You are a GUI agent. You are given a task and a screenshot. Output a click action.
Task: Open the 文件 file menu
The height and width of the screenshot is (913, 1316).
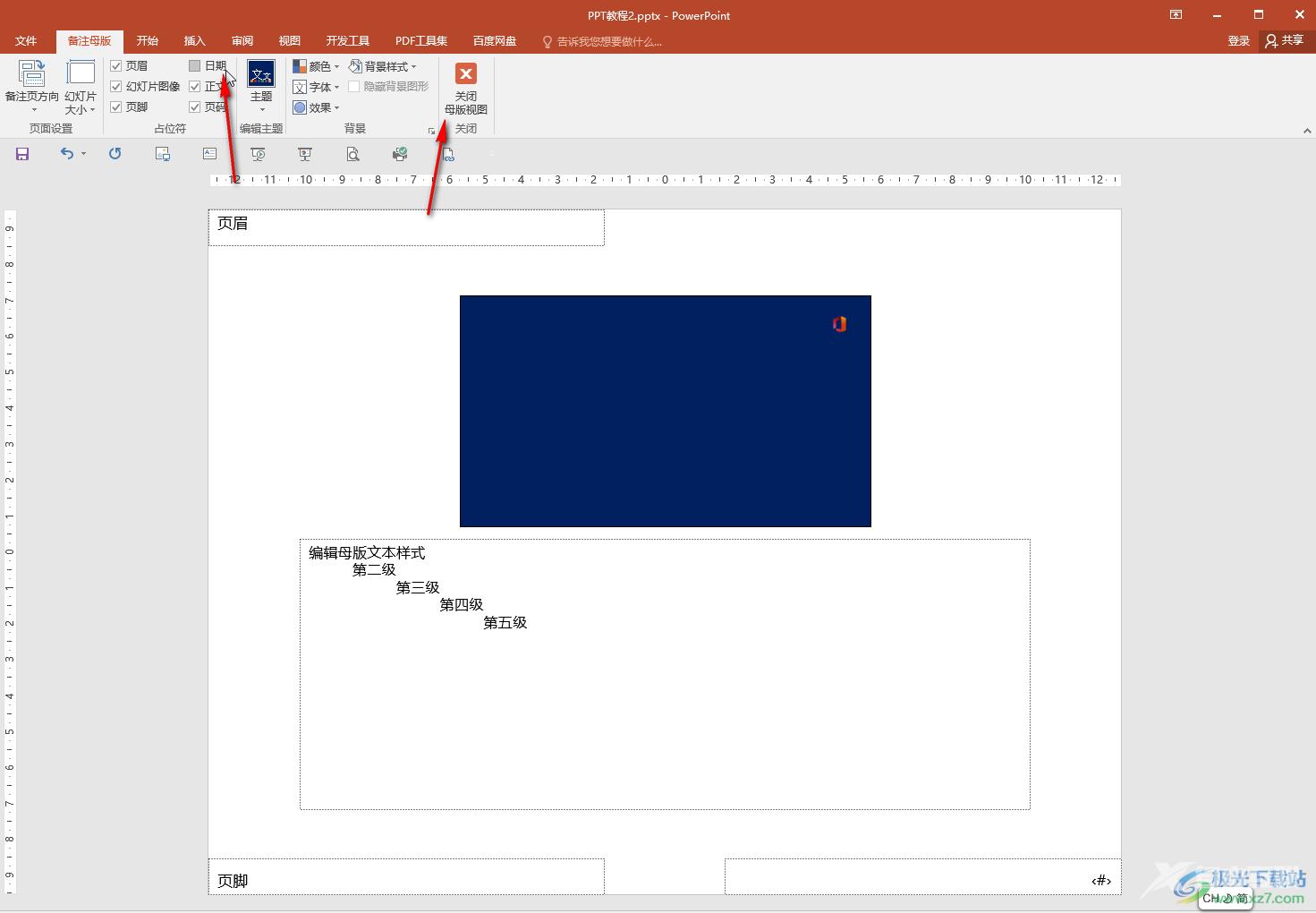point(26,41)
